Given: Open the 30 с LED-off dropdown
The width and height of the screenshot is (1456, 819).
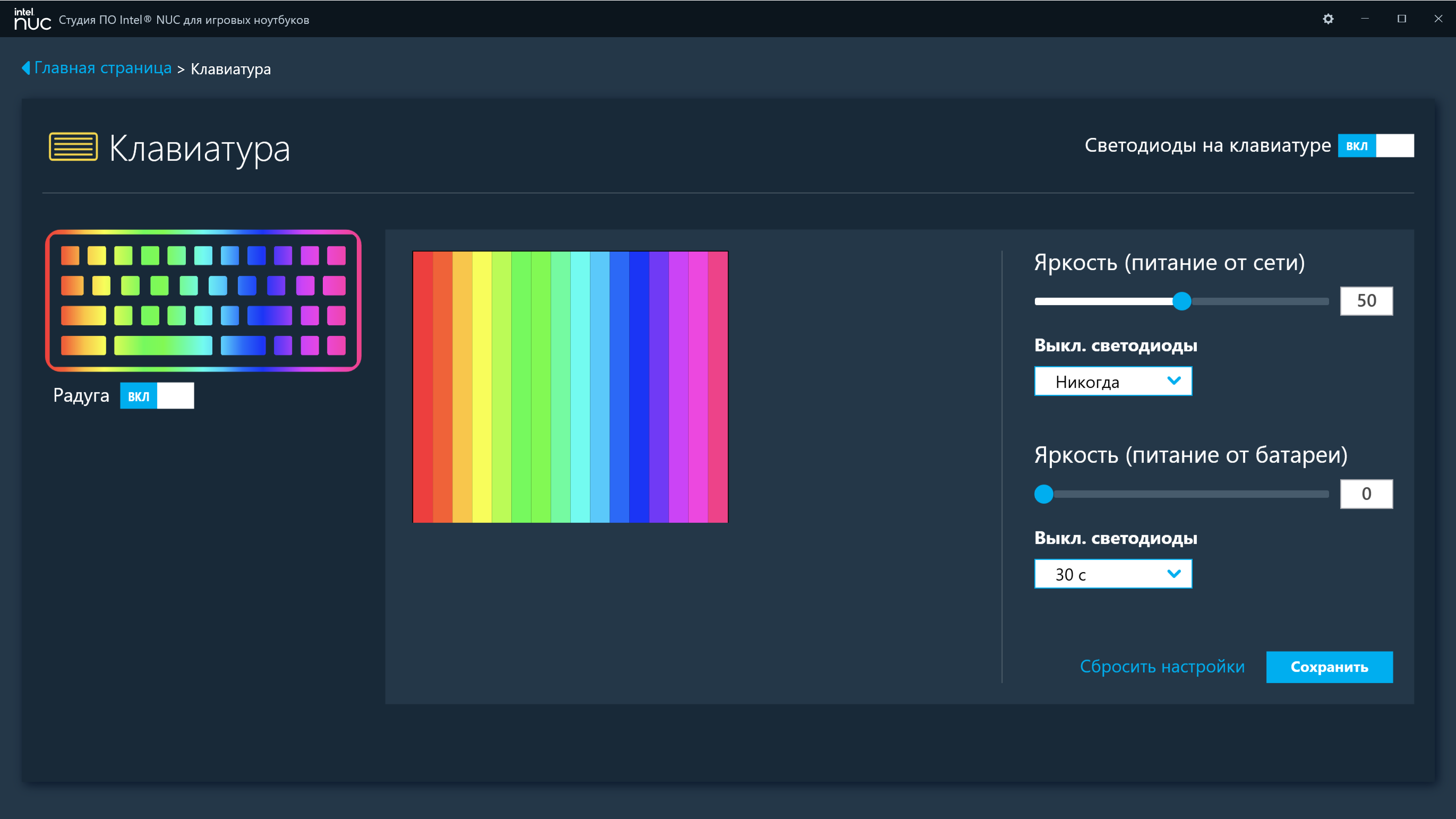Looking at the screenshot, I should coord(1112,574).
